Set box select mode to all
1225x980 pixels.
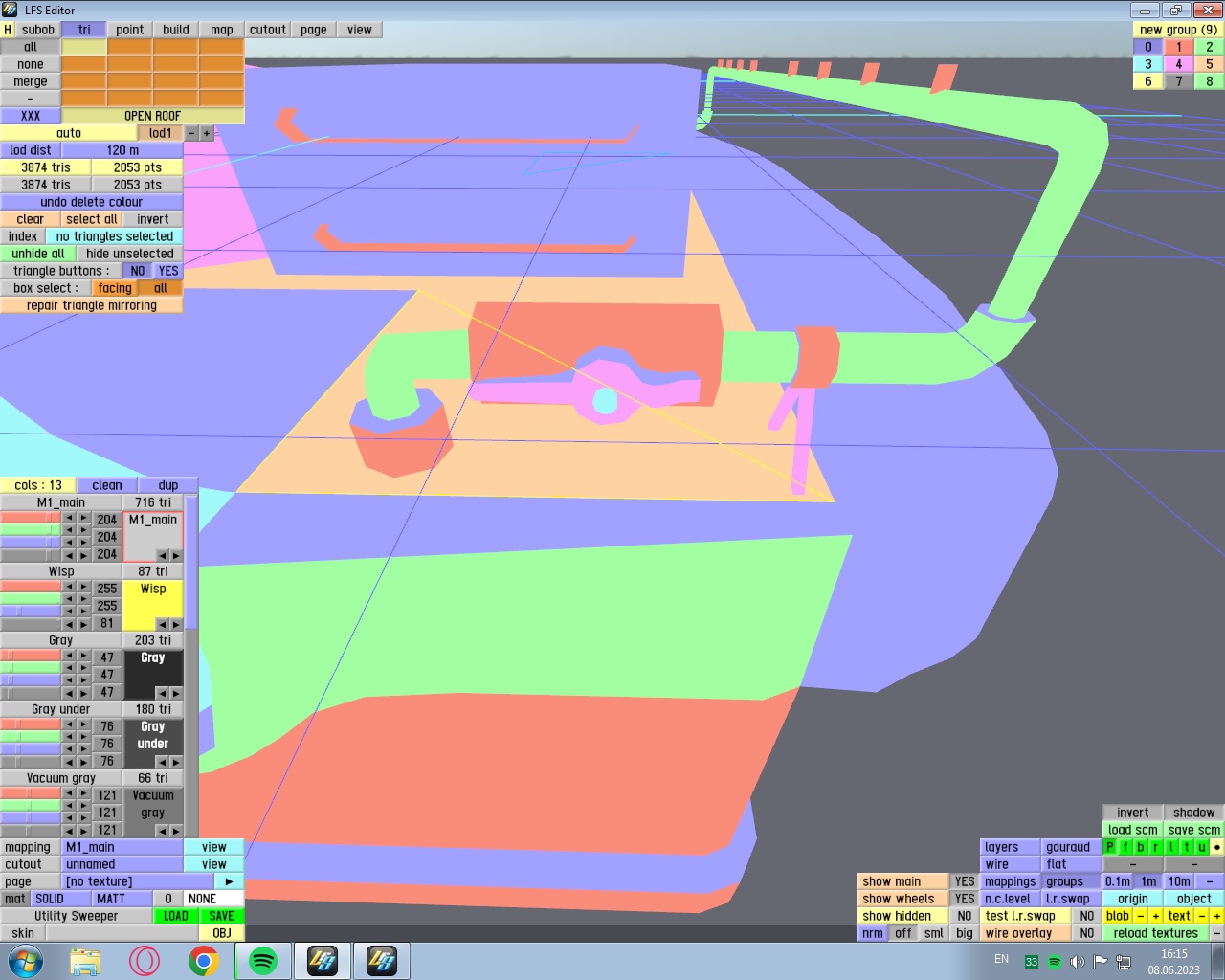(x=161, y=288)
